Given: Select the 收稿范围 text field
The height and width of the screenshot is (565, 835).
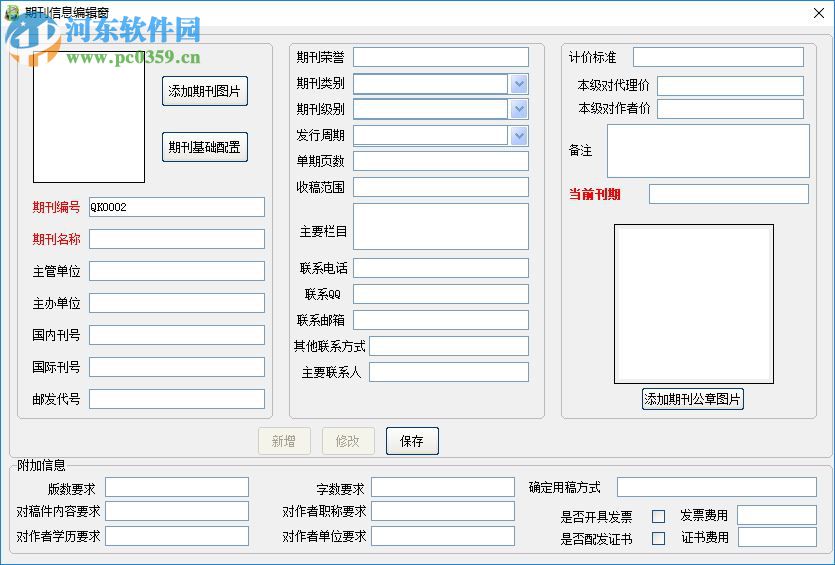Looking at the screenshot, I should click(441, 187).
